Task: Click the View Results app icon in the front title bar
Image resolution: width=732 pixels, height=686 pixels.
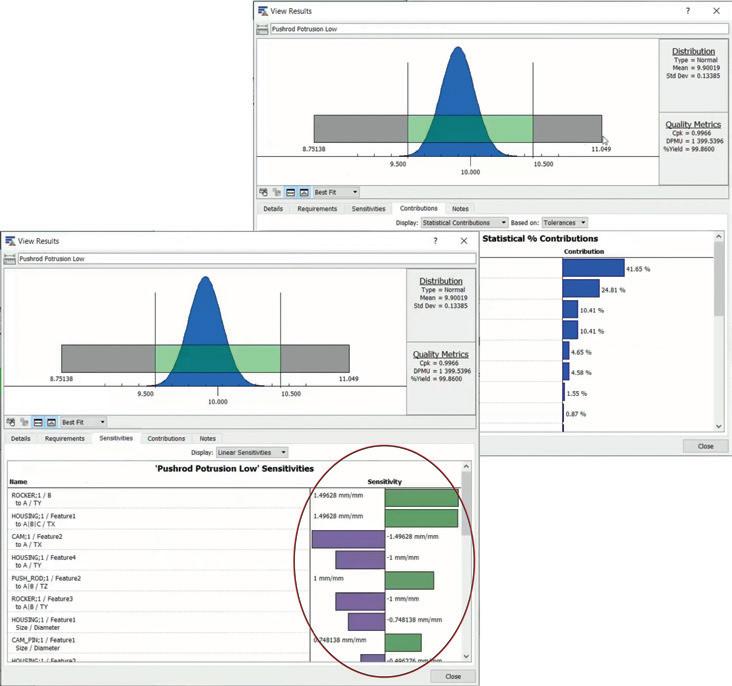Action: (10, 241)
